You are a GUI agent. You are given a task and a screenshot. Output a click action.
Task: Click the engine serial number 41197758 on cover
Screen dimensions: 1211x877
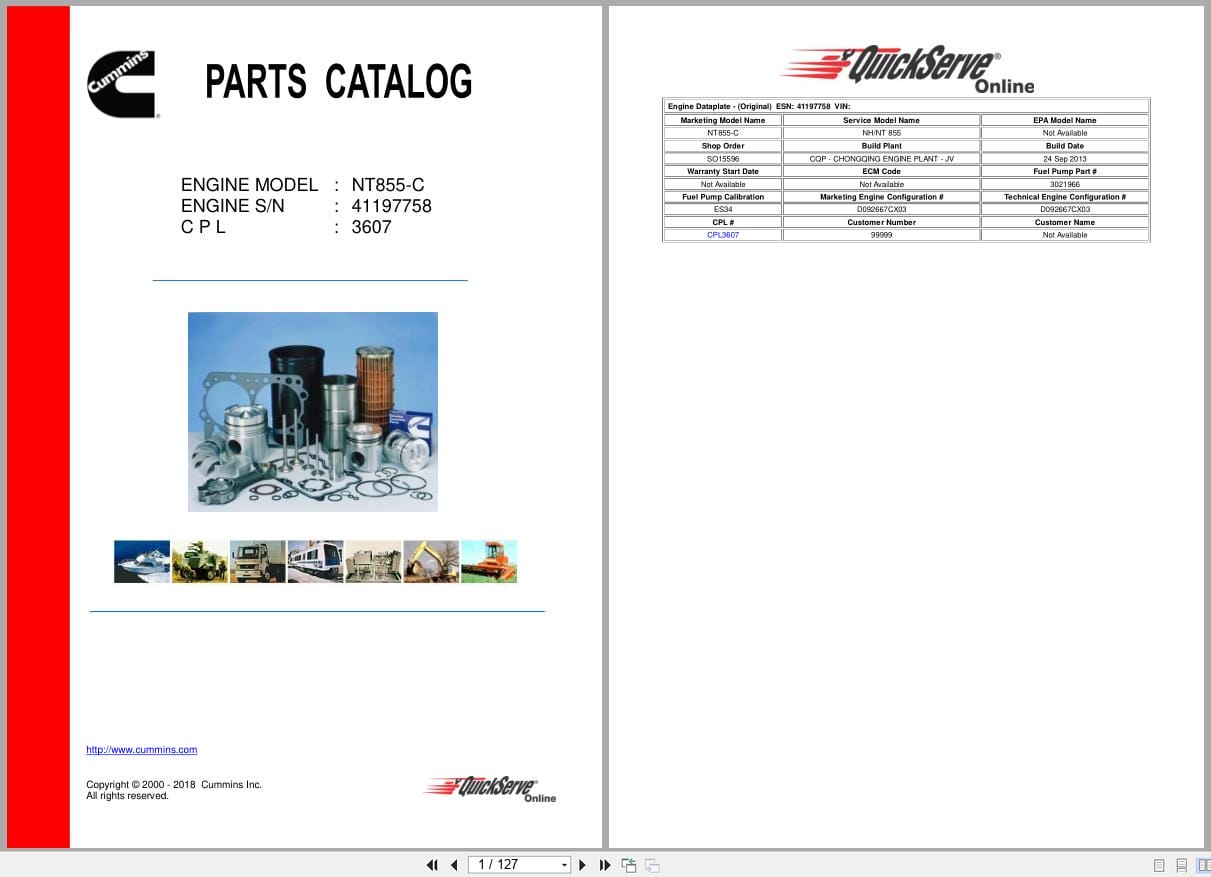pyautogui.click(x=391, y=206)
